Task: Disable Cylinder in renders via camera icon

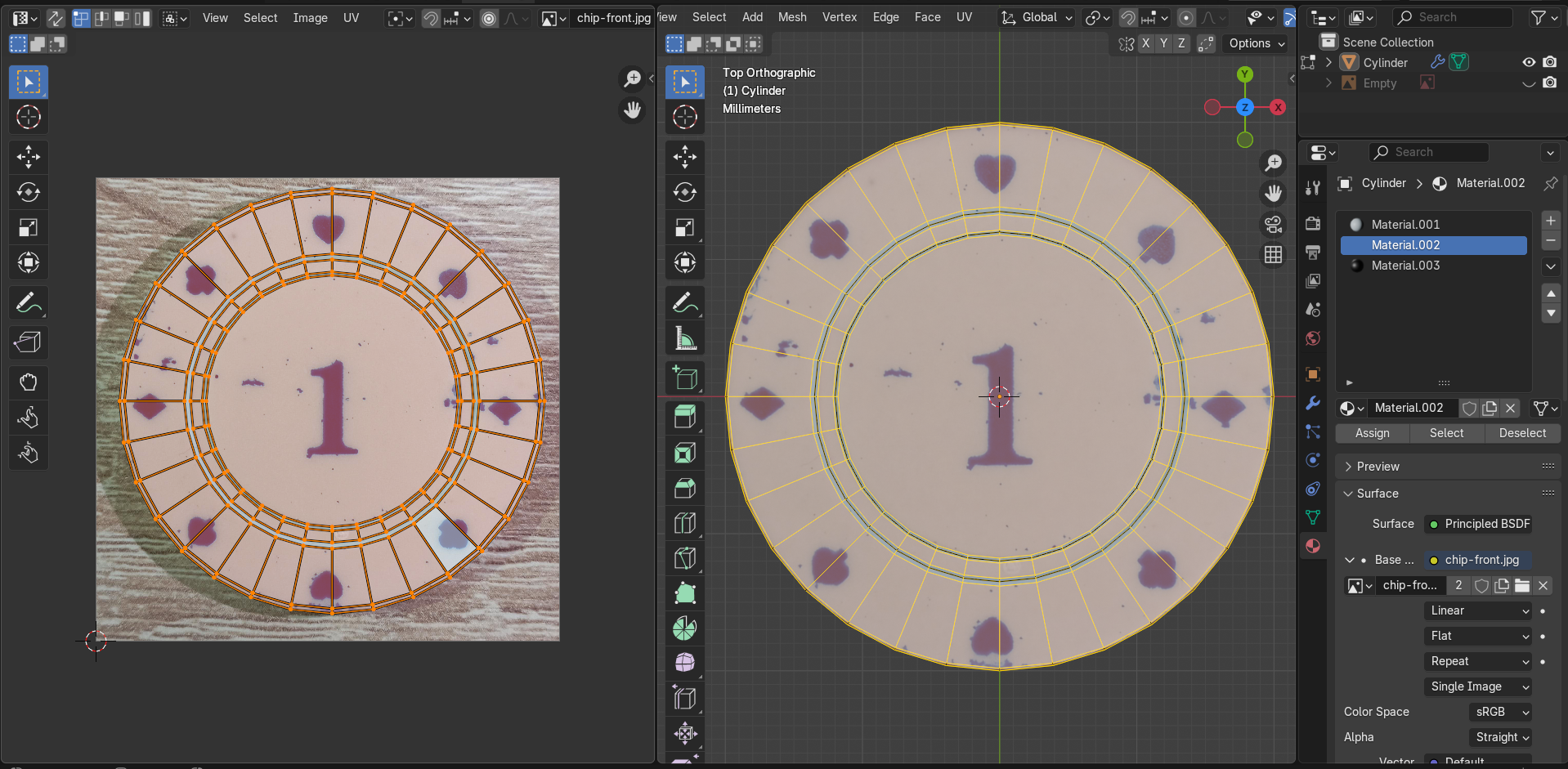Action: point(1549,62)
